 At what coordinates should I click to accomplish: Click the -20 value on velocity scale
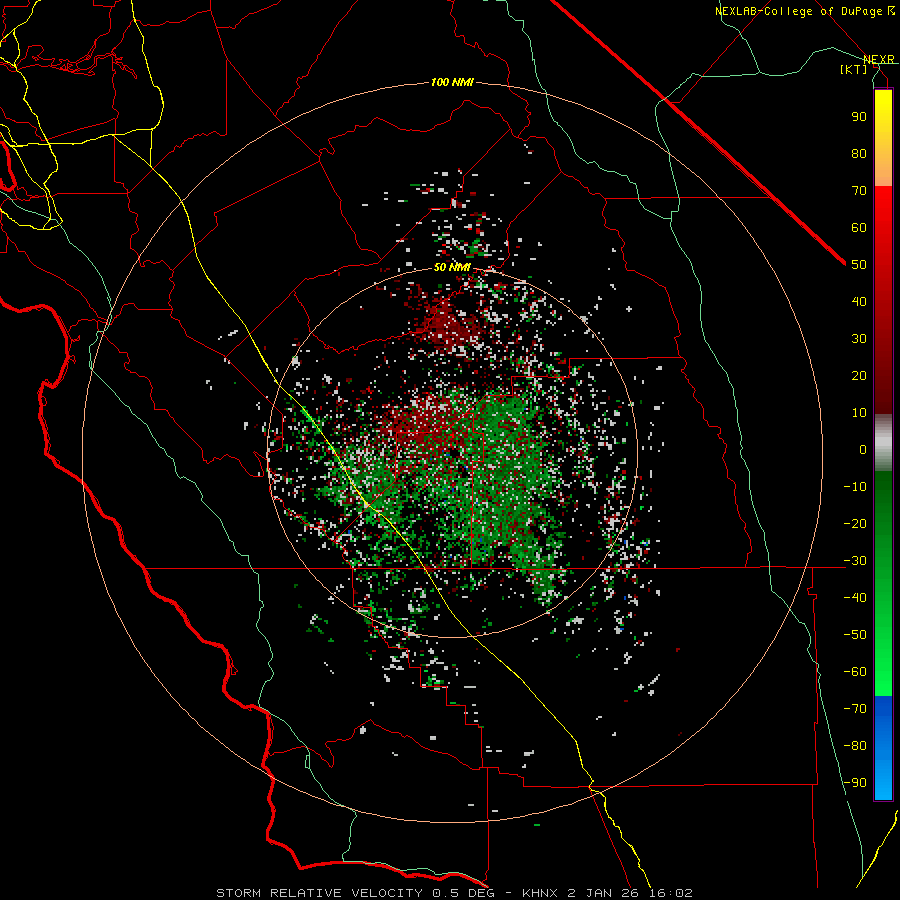click(x=855, y=524)
